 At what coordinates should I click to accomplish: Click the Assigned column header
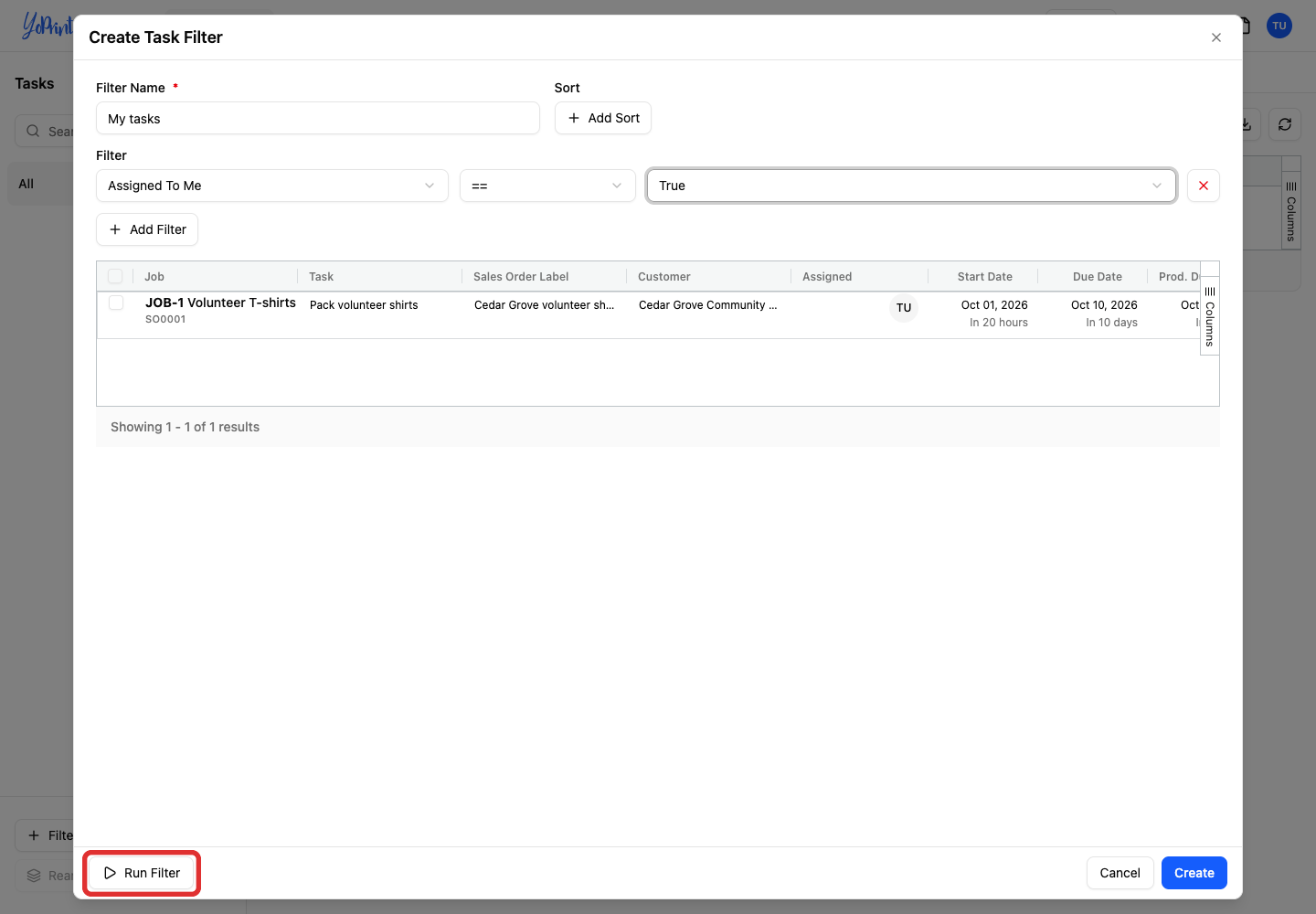tap(827, 277)
